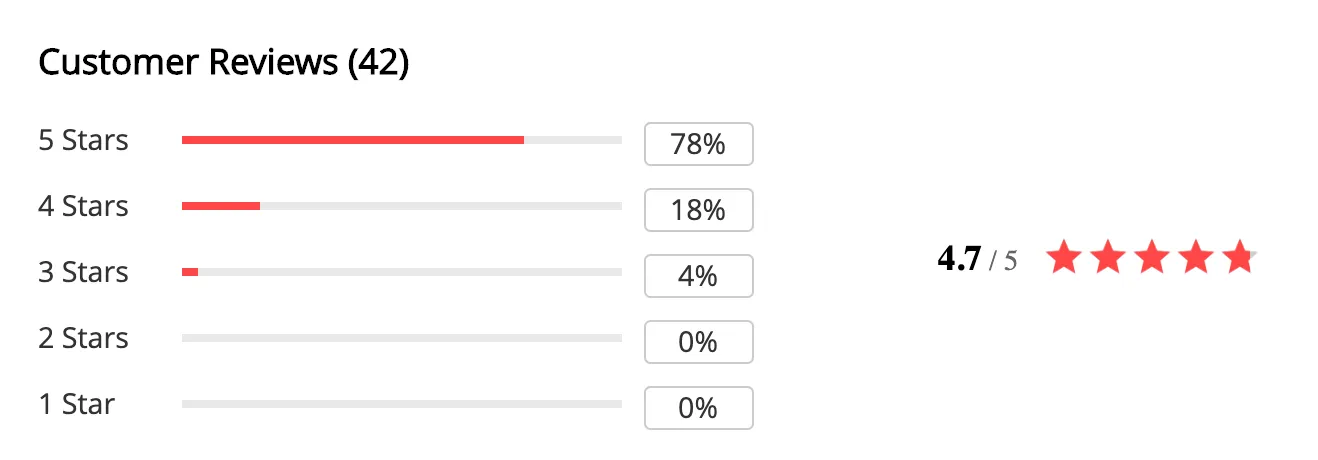
Task: Click the 4 Stars rating bar
Action: pos(402,206)
